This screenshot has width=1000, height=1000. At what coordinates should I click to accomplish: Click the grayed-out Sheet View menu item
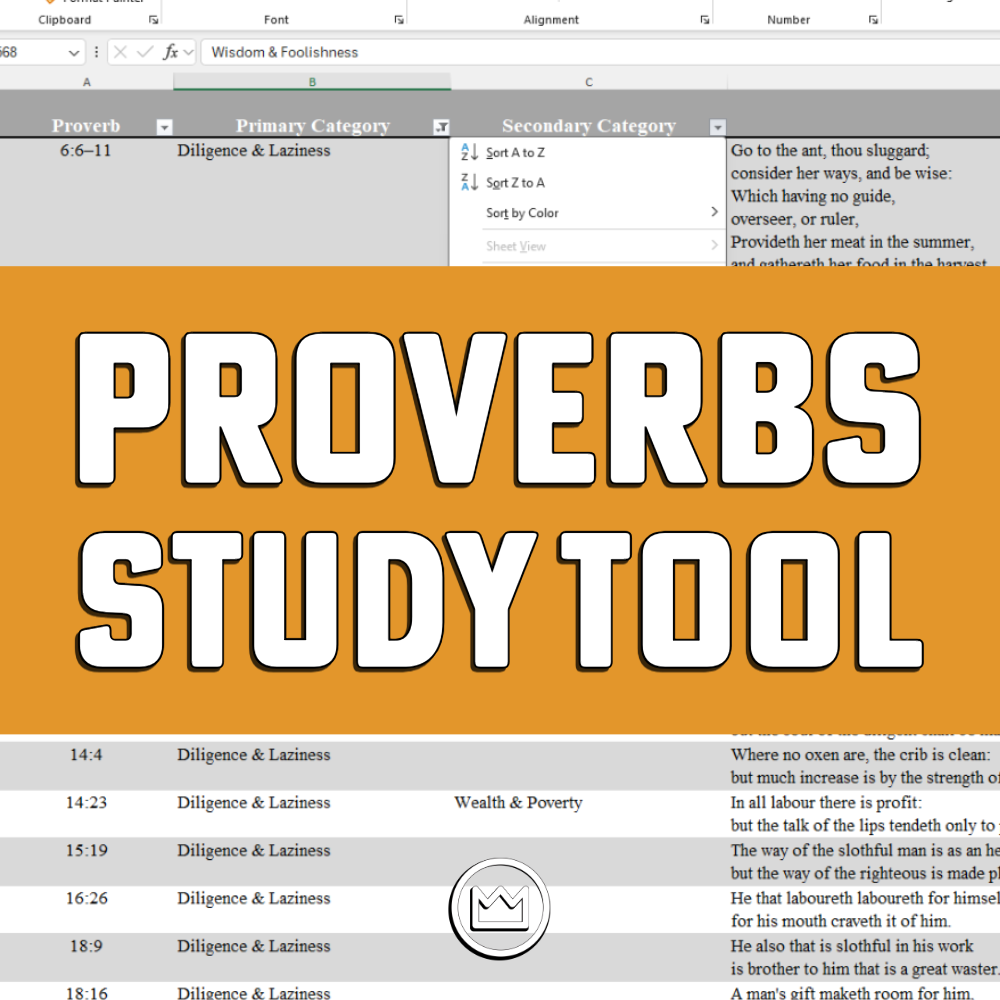point(515,245)
